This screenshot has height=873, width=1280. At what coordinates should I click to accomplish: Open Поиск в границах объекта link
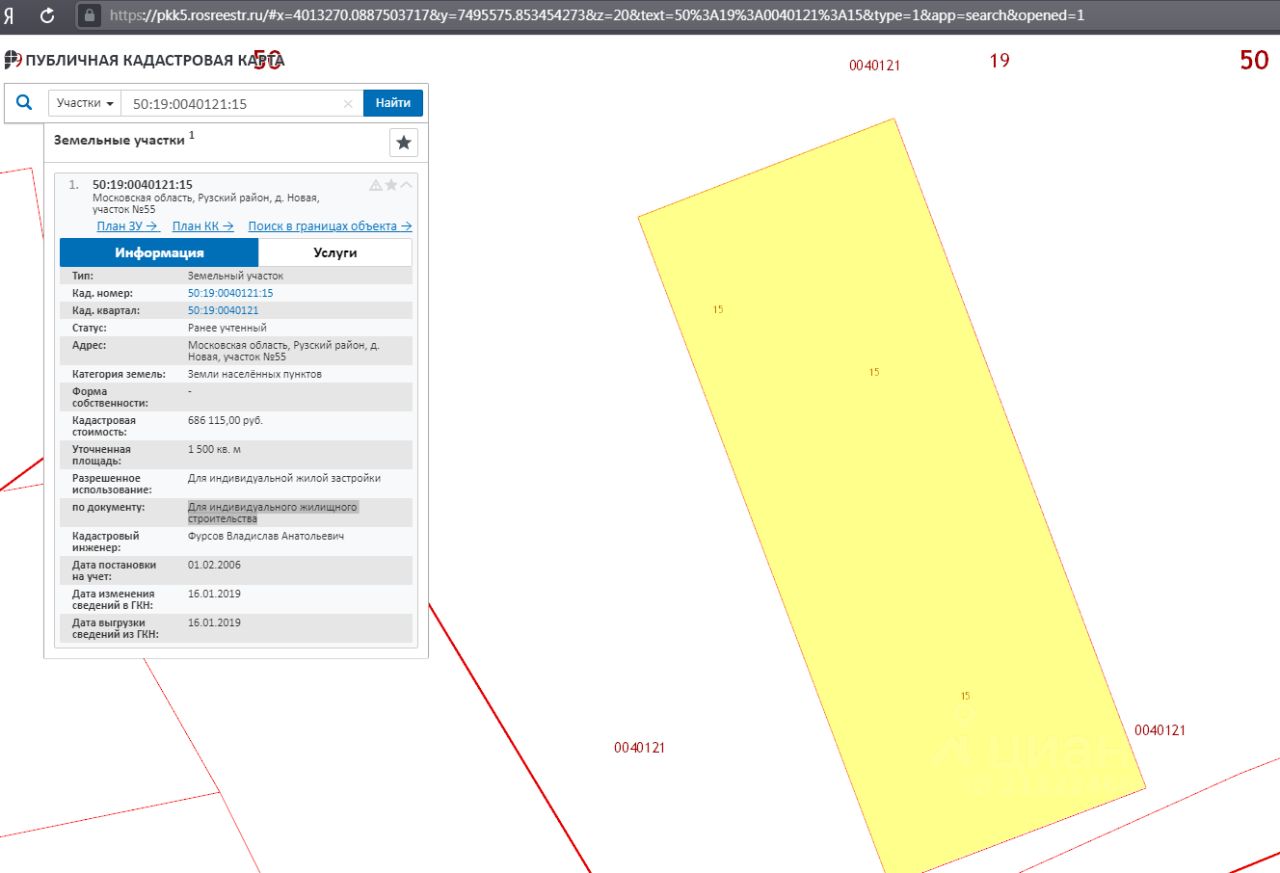pyautogui.click(x=330, y=226)
